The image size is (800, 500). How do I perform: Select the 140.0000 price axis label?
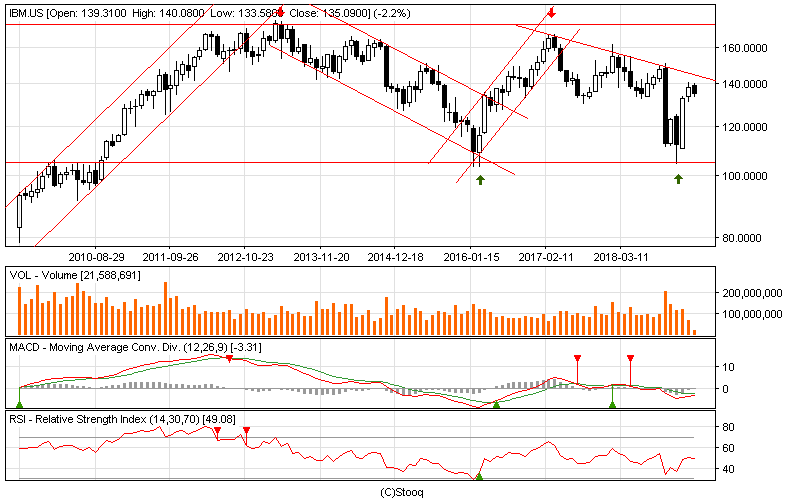[744, 84]
